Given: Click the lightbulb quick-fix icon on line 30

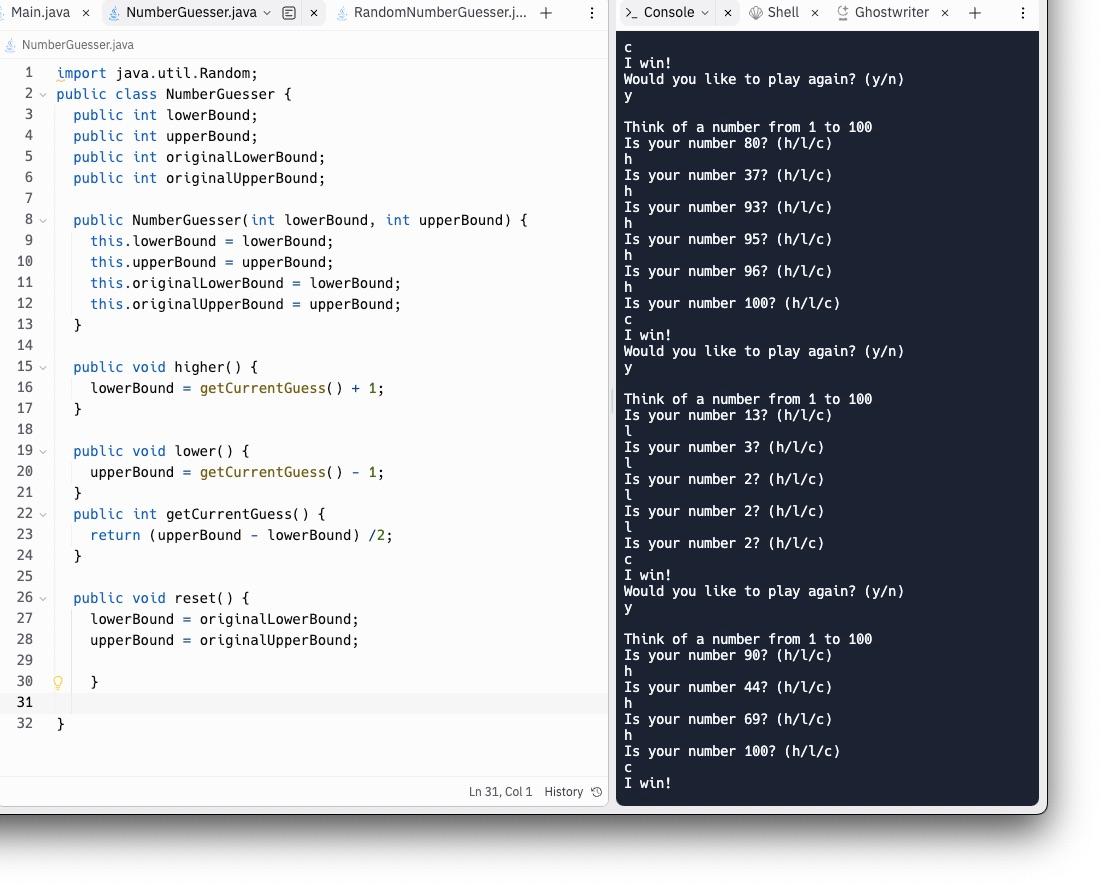Looking at the screenshot, I should 58,682.
